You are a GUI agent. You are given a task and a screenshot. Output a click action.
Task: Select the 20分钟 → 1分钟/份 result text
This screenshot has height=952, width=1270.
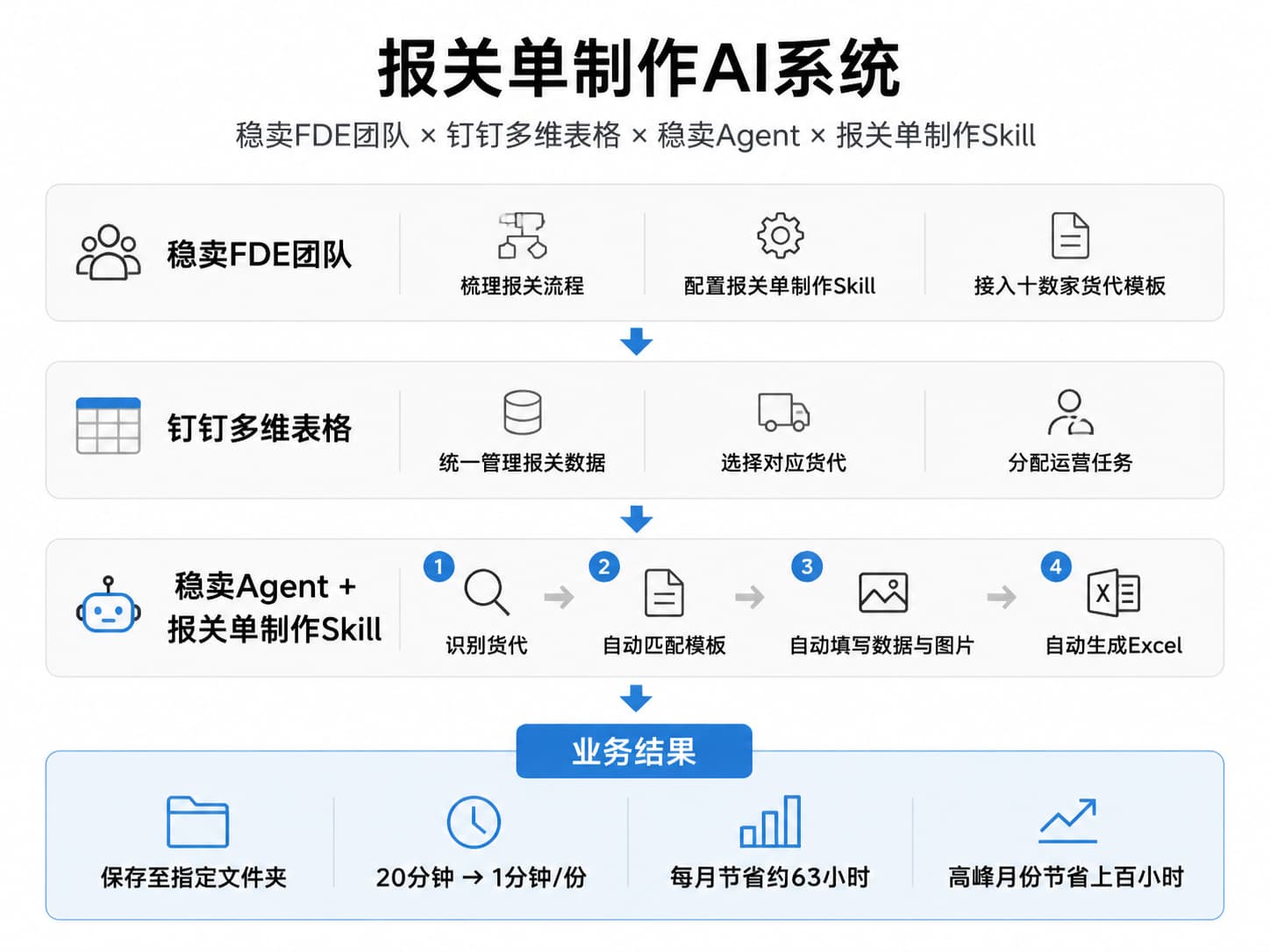(x=481, y=877)
